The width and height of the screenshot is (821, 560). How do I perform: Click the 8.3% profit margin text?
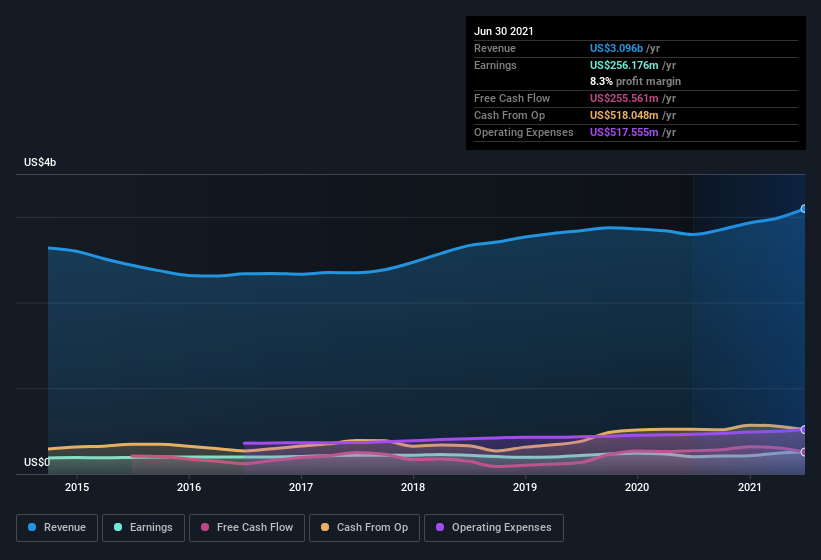pyautogui.click(x=636, y=81)
